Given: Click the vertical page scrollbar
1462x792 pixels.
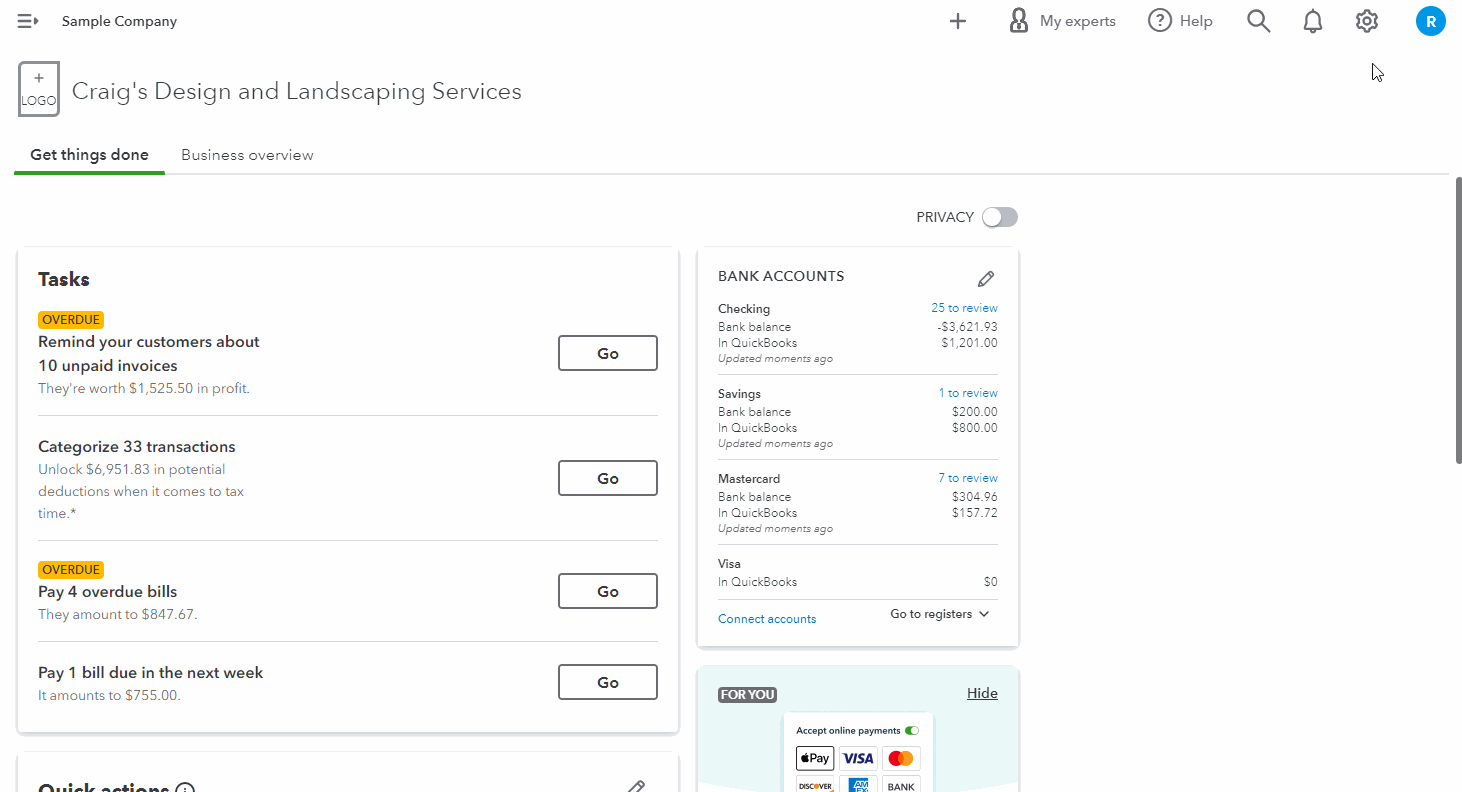Looking at the screenshot, I should [x=1457, y=320].
